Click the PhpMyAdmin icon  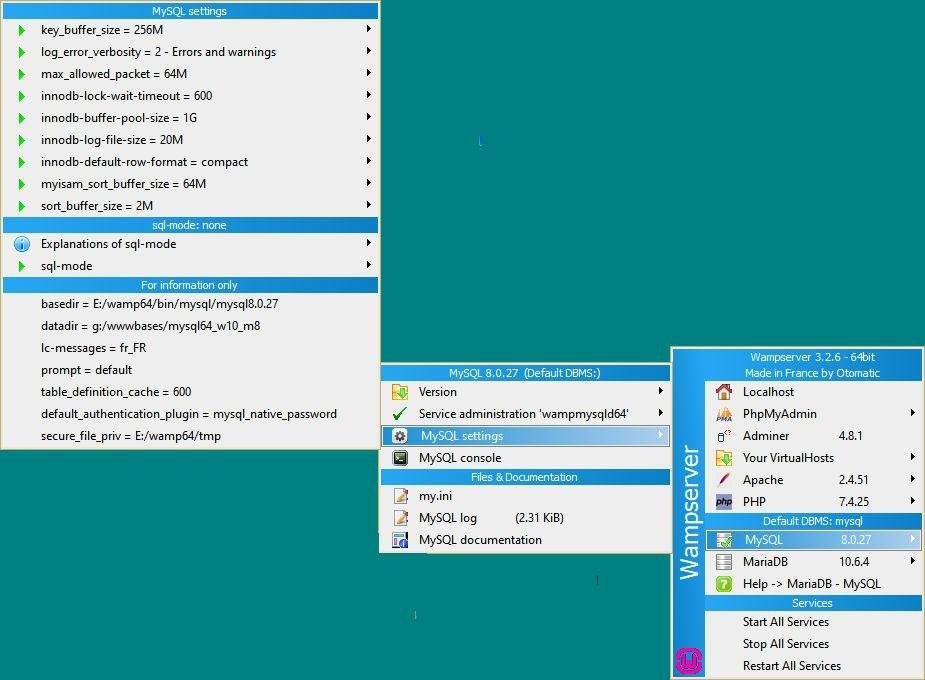point(724,414)
